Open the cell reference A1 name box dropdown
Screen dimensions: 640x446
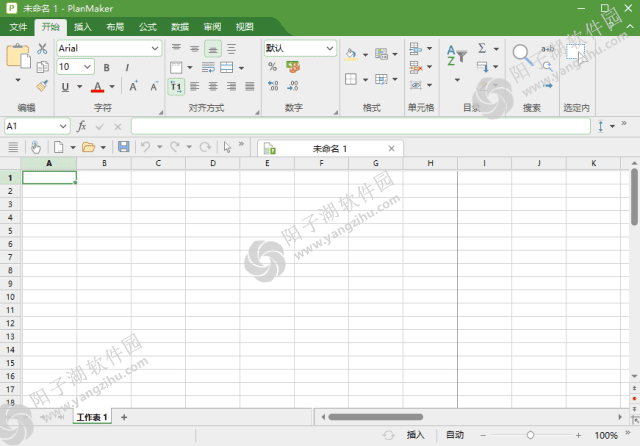point(63,126)
